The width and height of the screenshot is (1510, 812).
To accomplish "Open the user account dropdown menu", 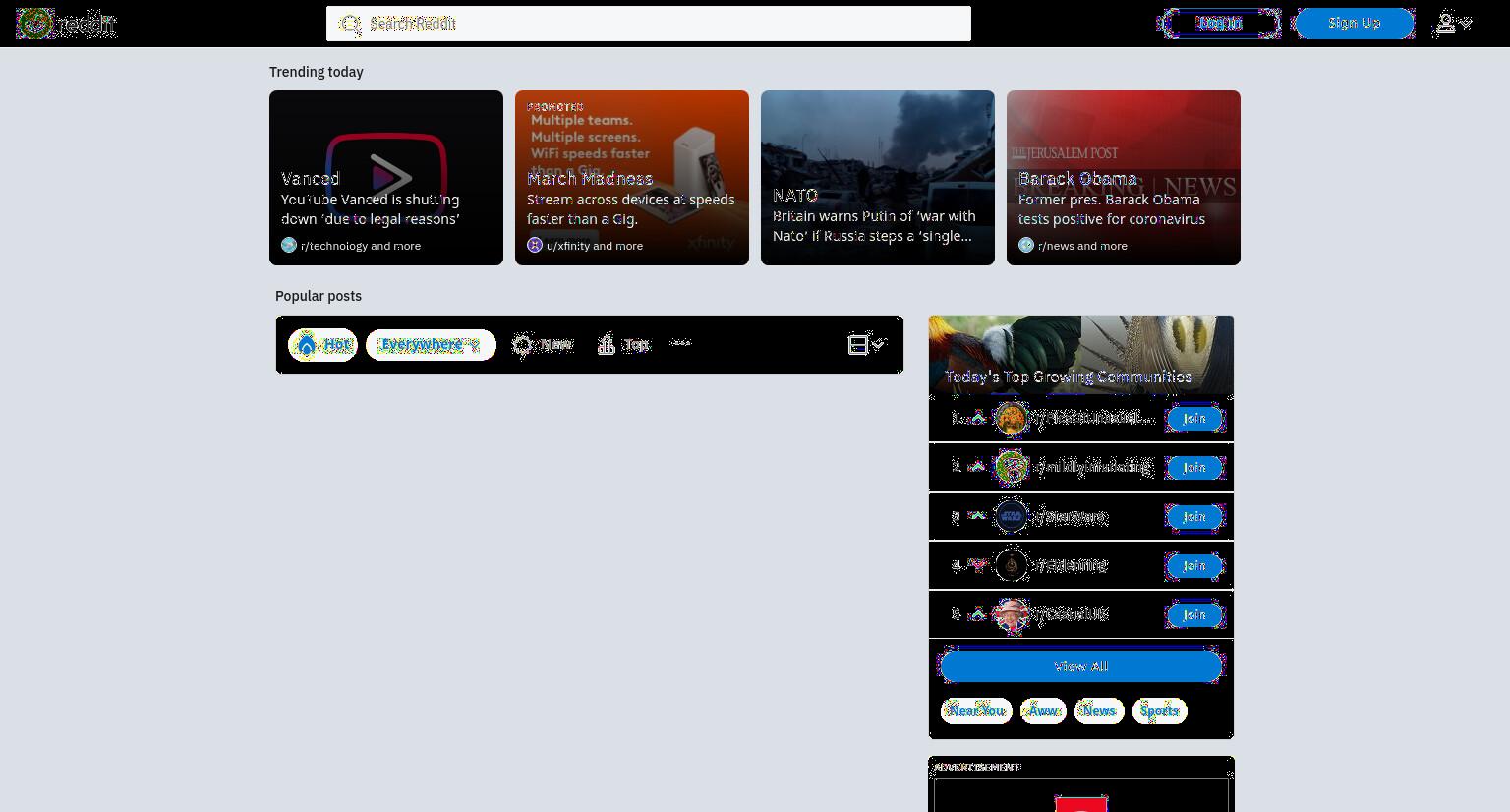I will pos(1454,23).
